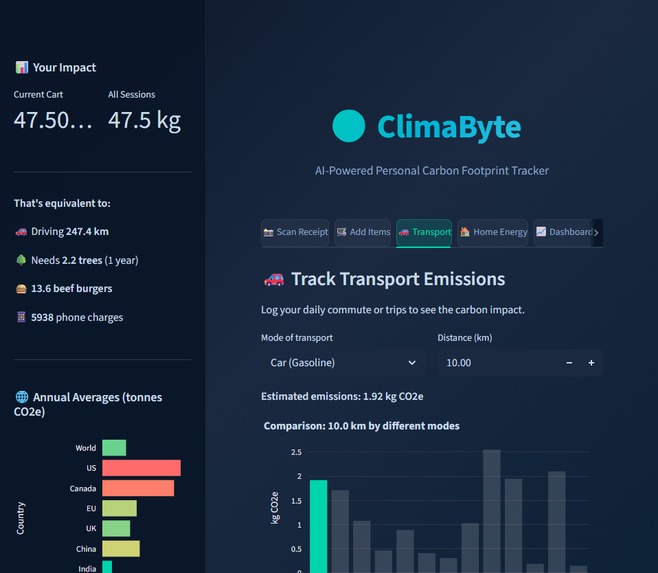Click the tab bar right-scroll chevron
The height and width of the screenshot is (573, 658).
[596, 233]
